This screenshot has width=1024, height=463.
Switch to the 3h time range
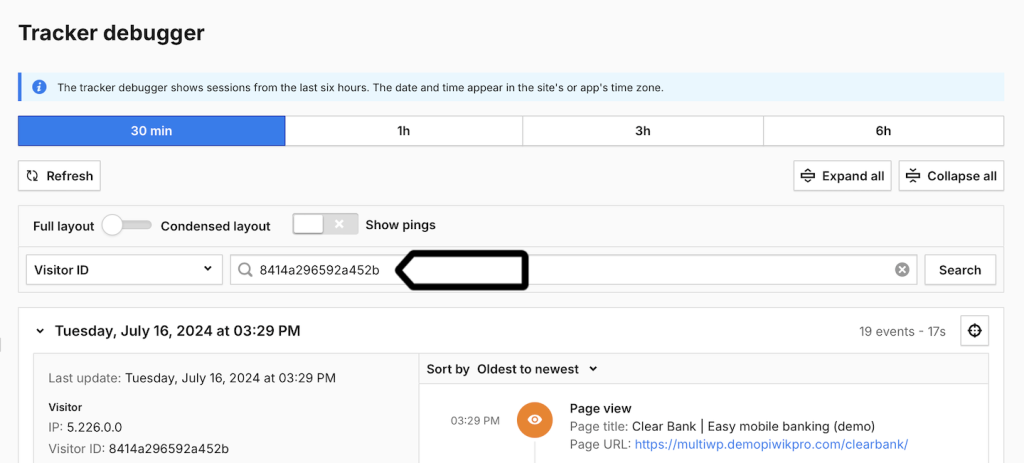(x=643, y=131)
